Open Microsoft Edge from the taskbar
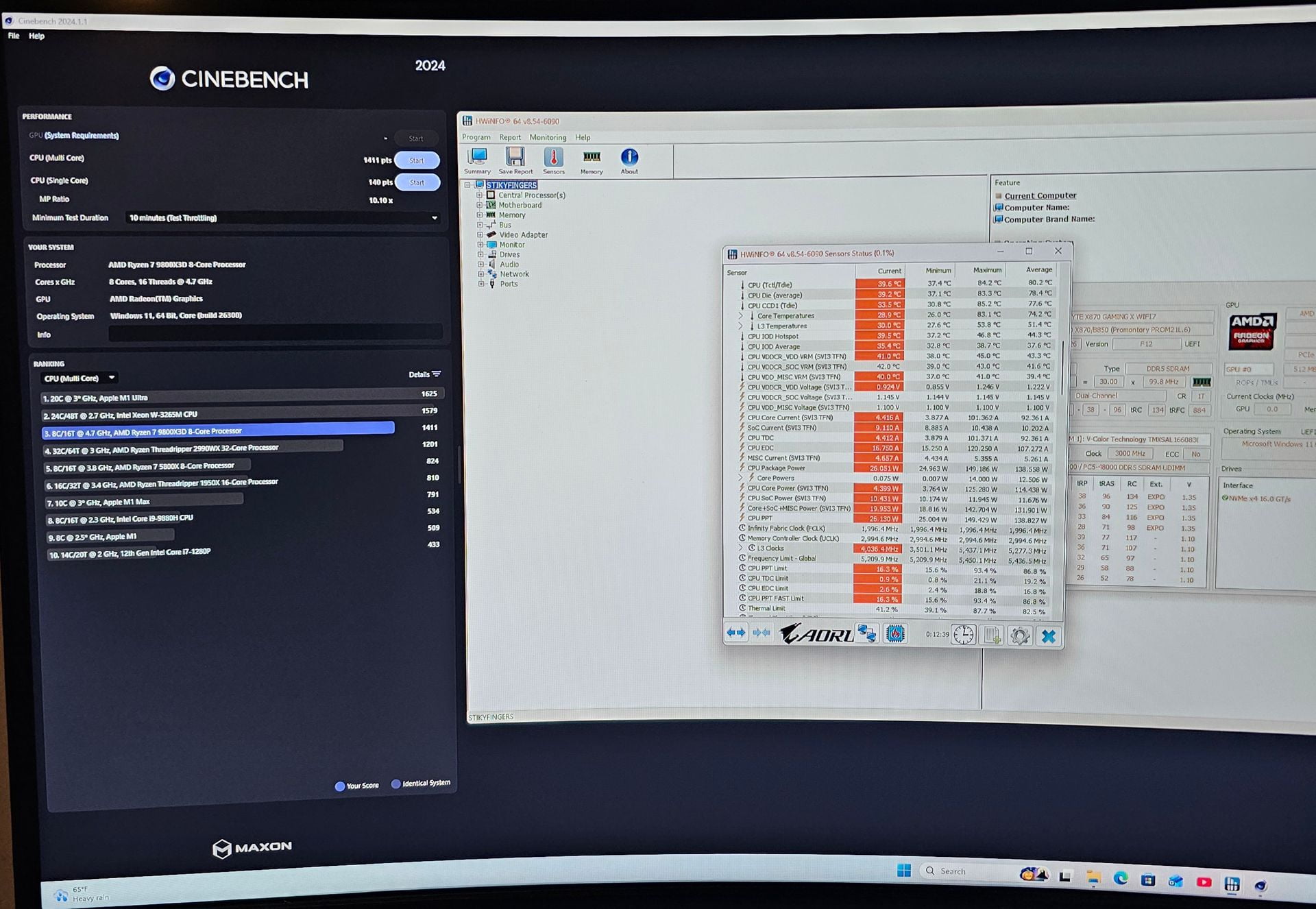Viewport: 1316px width, 909px height. tap(1121, 878)
